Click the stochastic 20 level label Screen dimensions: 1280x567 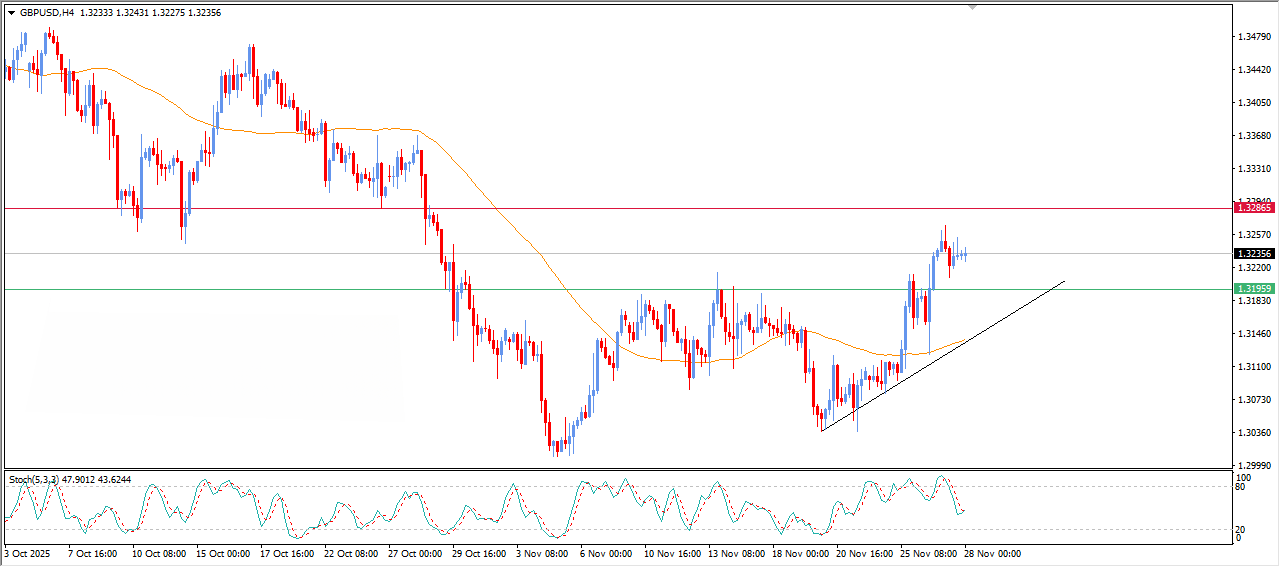click(x=1243, y=529)
